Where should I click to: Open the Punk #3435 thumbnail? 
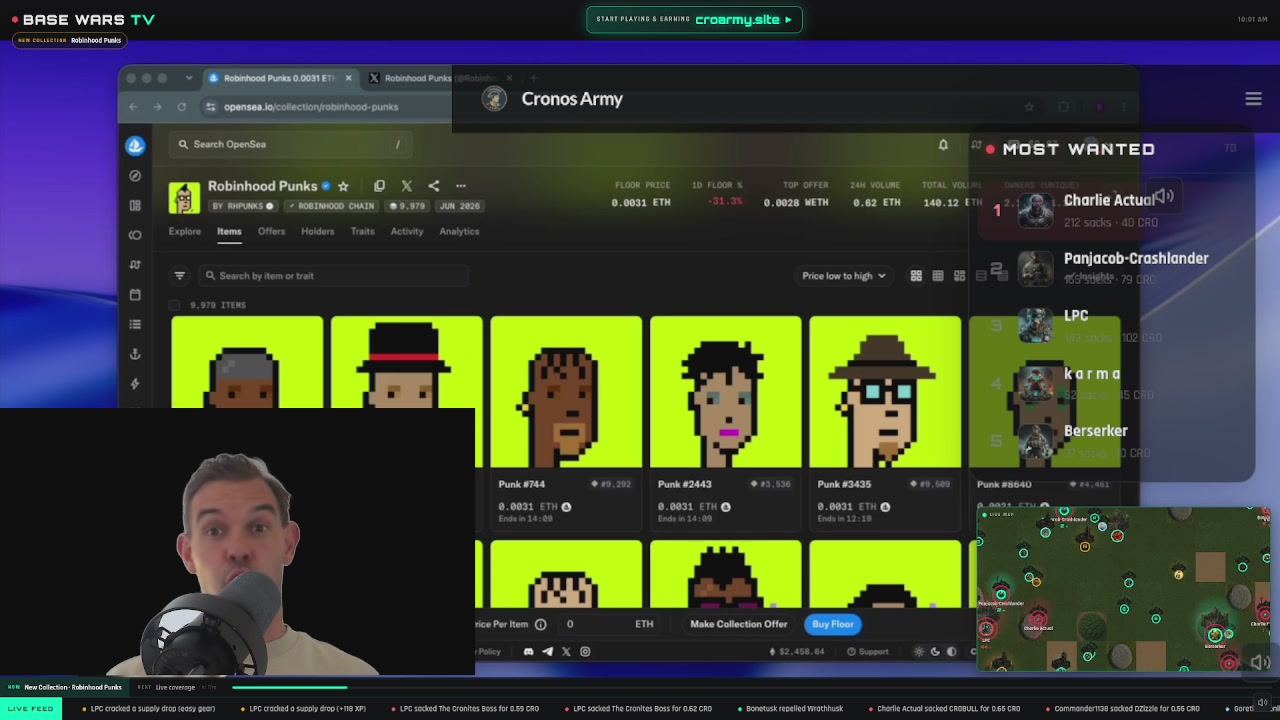(885, 392)
